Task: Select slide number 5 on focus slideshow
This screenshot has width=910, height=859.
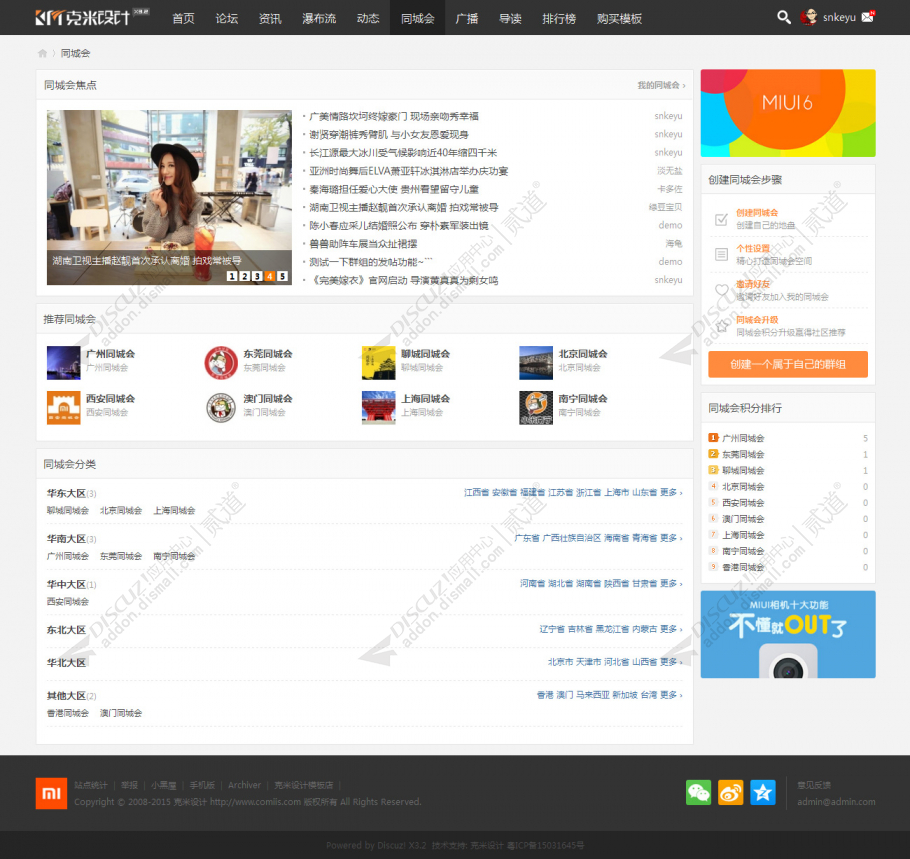Action: [282, 276]
